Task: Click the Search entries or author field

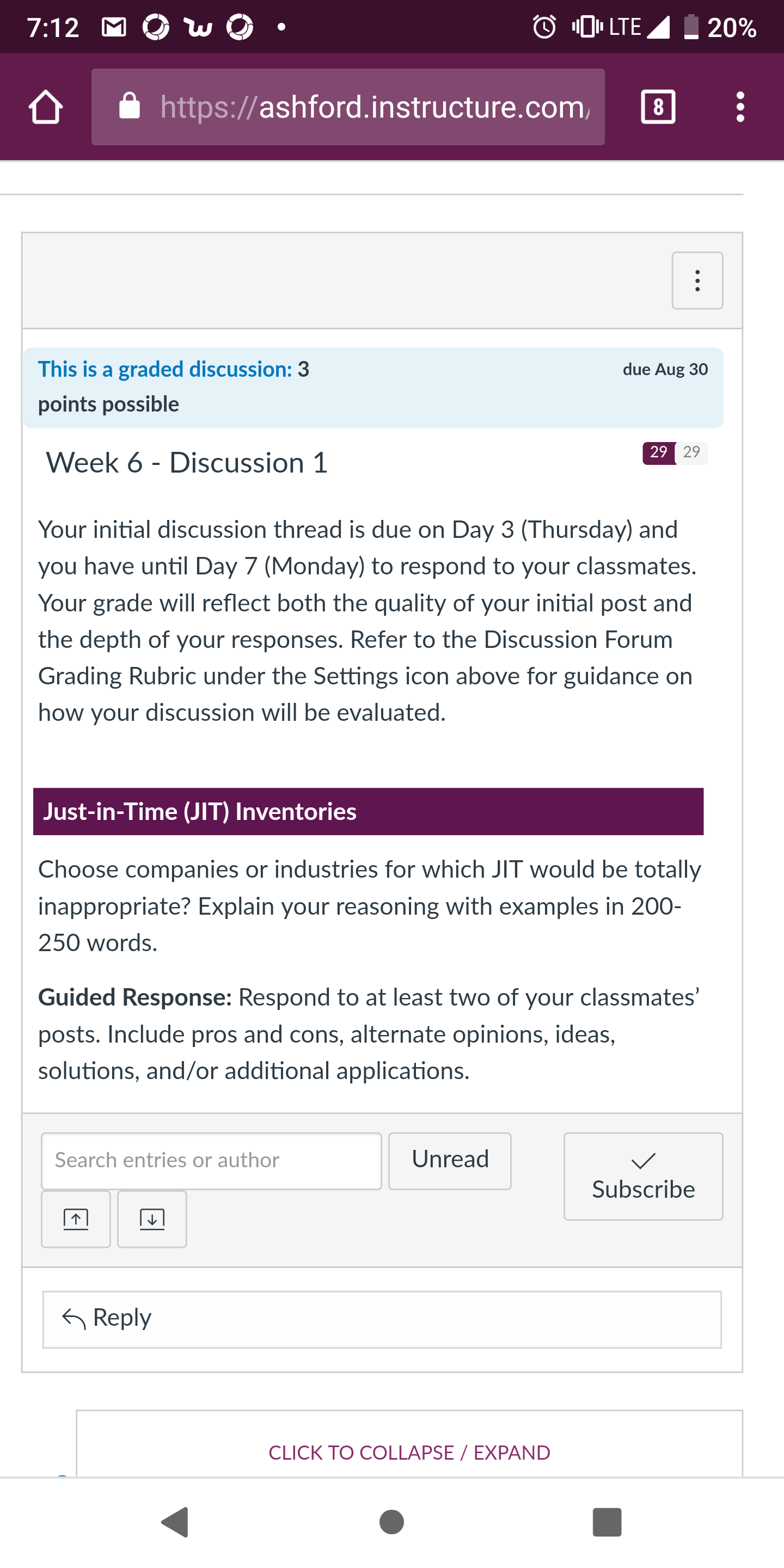Action: click(x=211, y=1161)
